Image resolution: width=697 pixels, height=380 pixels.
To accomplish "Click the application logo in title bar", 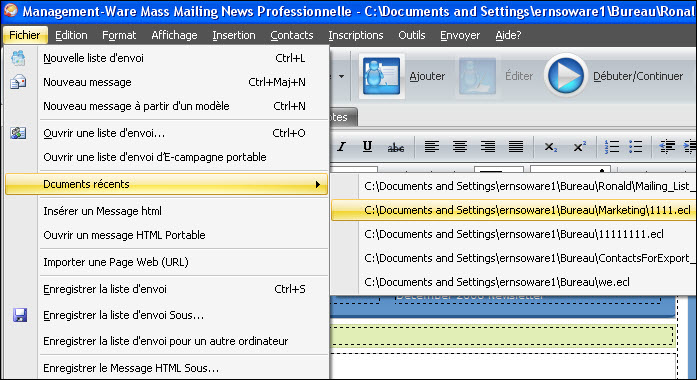I will (x=10, y=10).
